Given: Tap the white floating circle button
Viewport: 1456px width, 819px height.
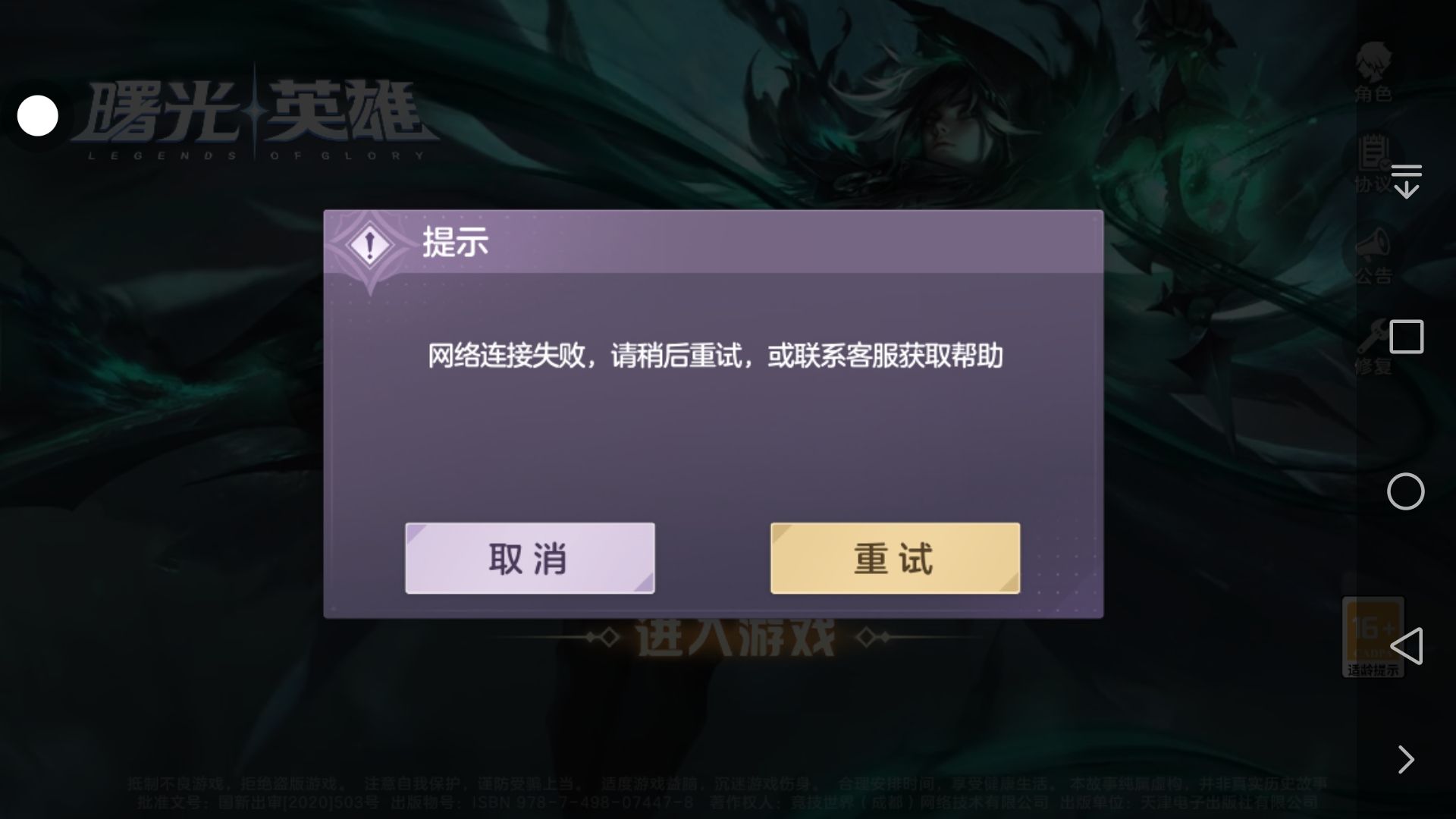Looking at the screenshot, I should click(37, 116).
